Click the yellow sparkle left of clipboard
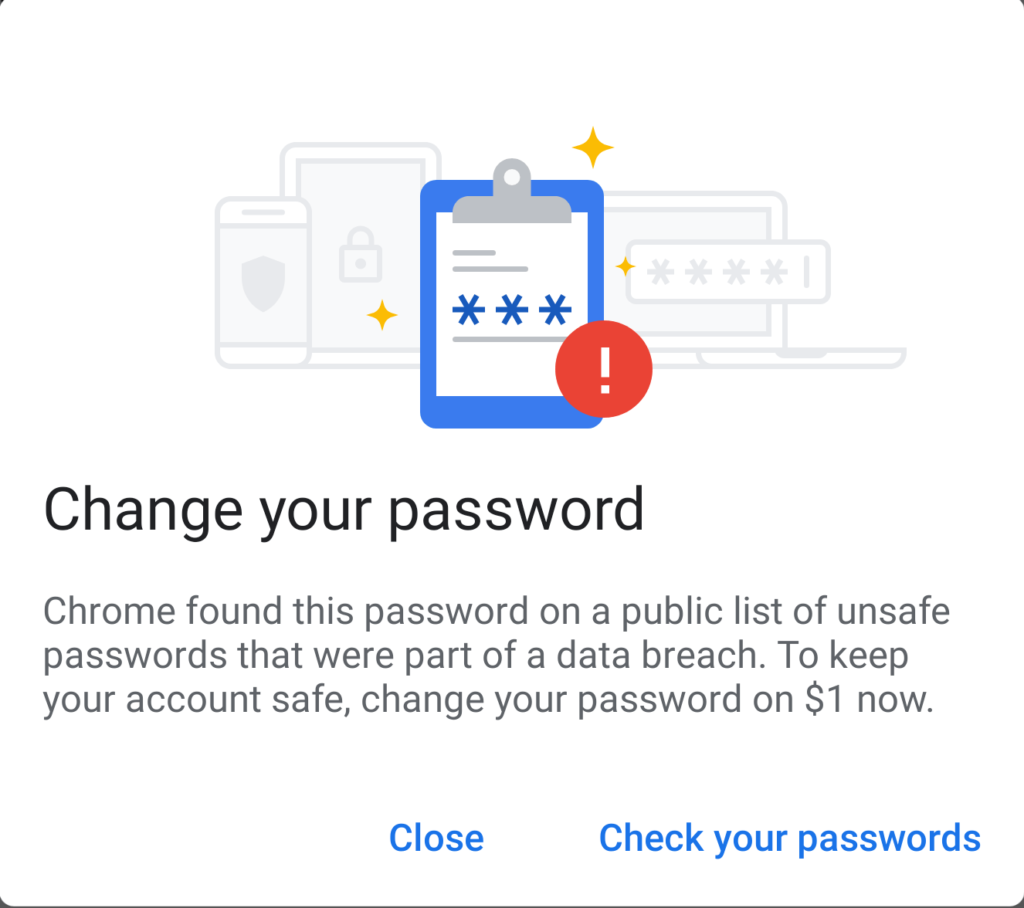1024x908 pixels. (382, 315)
